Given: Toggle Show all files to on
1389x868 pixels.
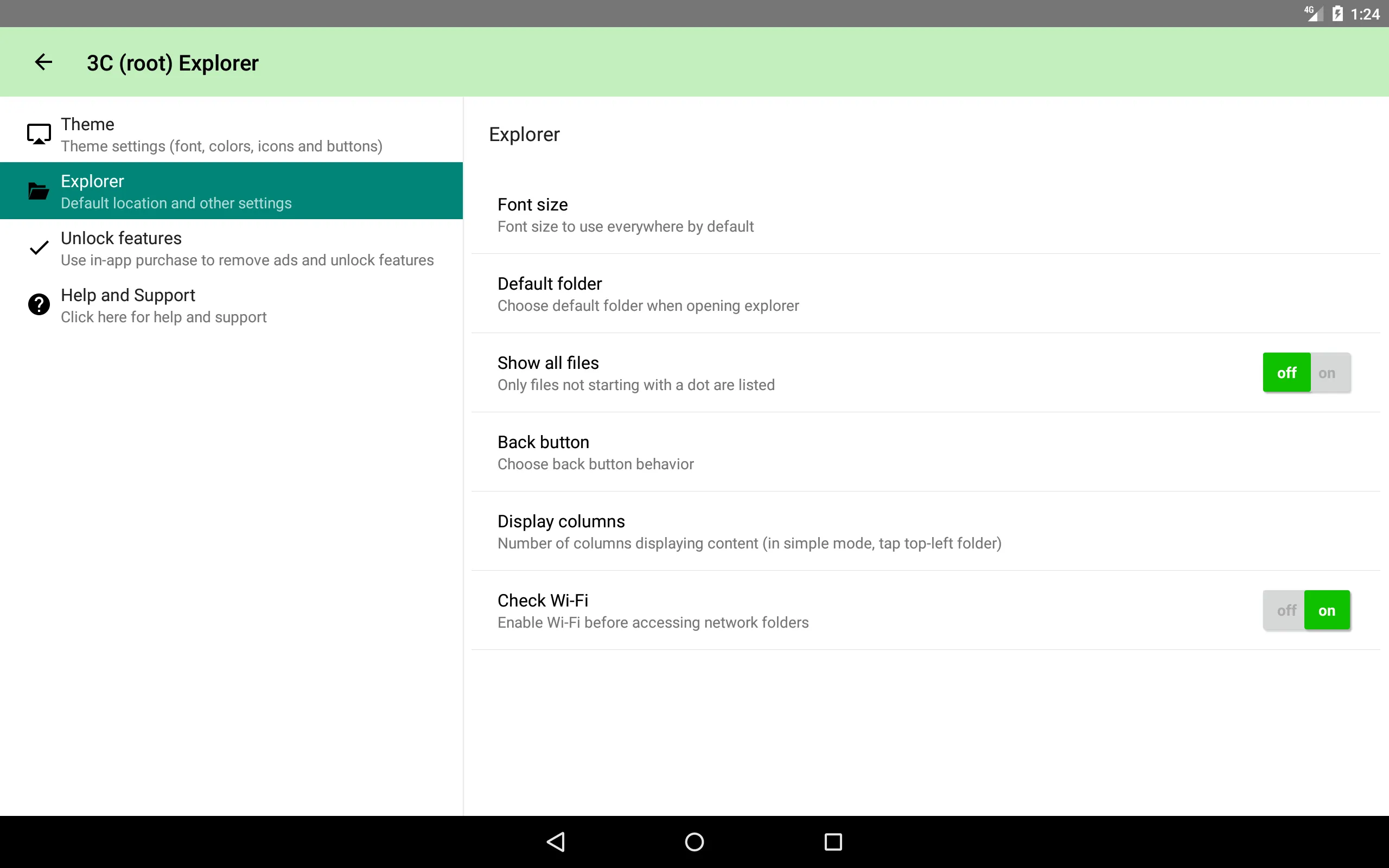Looking at the screenshot, I should [1327, 372].
